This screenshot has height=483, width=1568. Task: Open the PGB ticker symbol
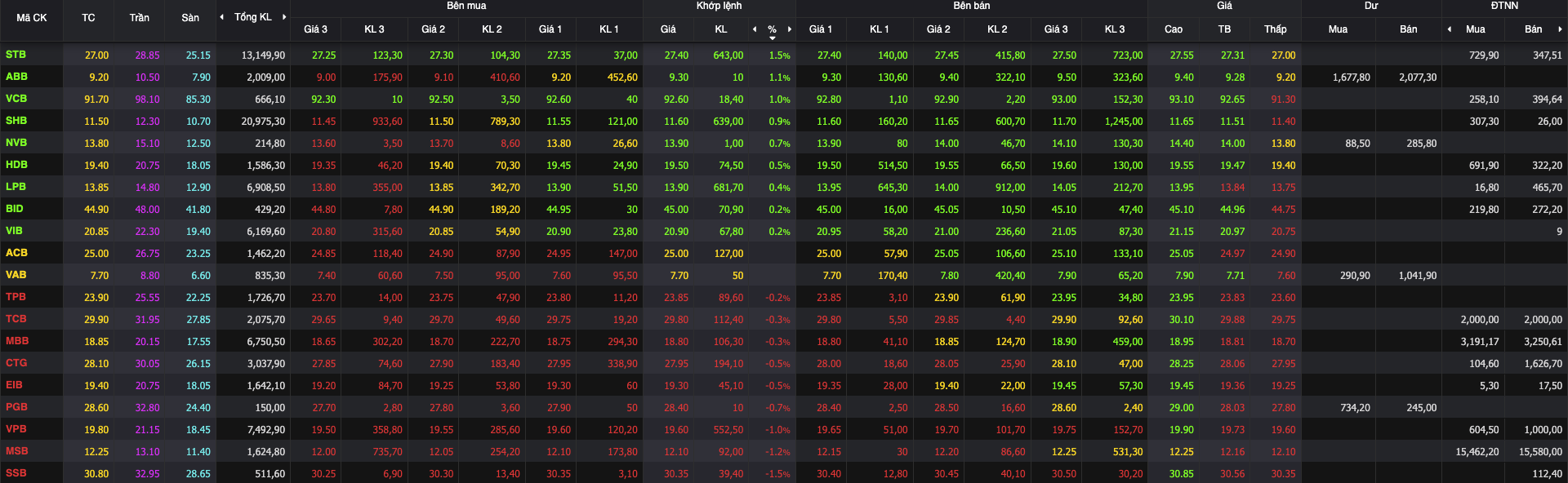tap(16, 407)
